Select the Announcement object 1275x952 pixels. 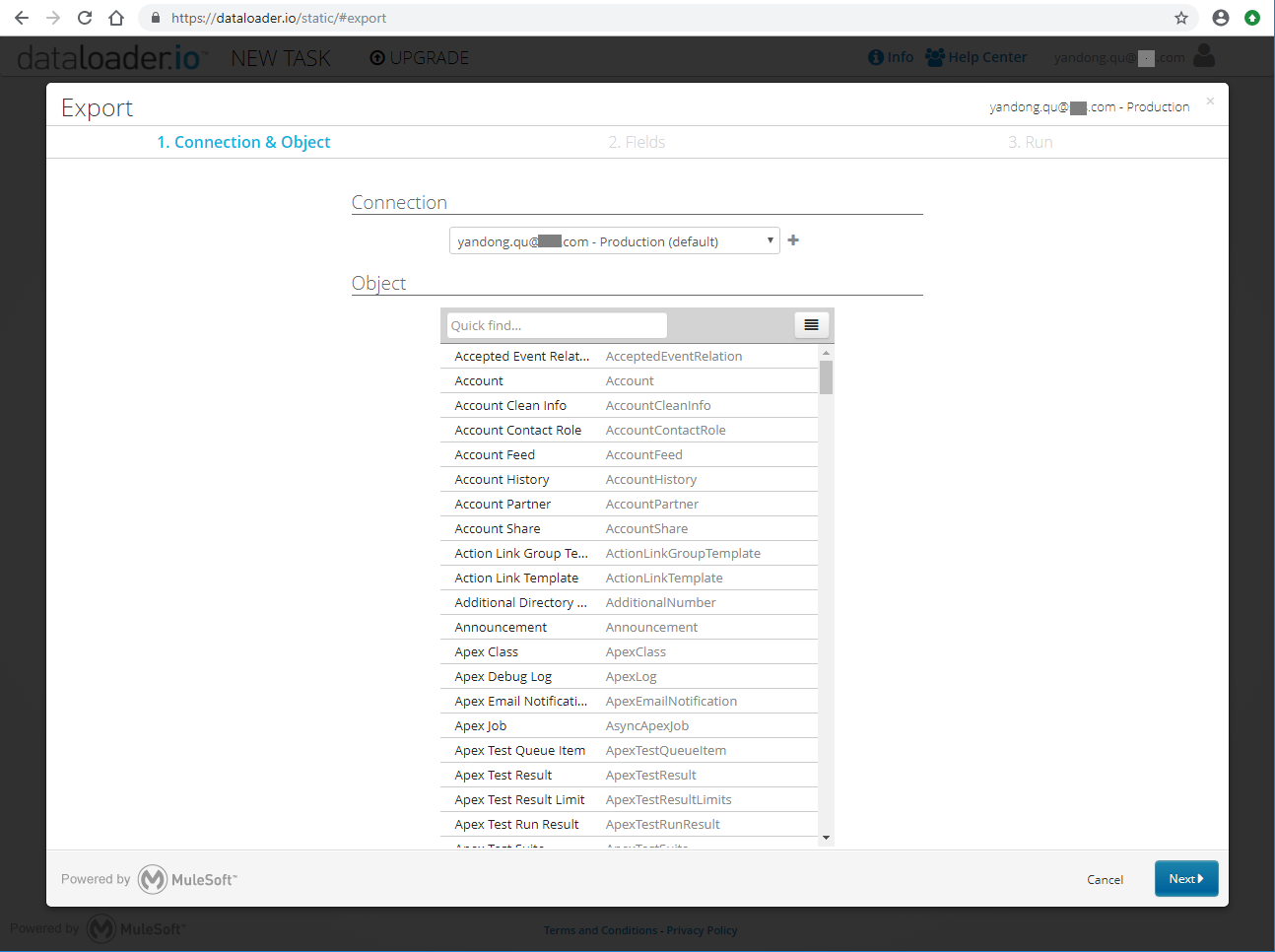click(629, 627)
